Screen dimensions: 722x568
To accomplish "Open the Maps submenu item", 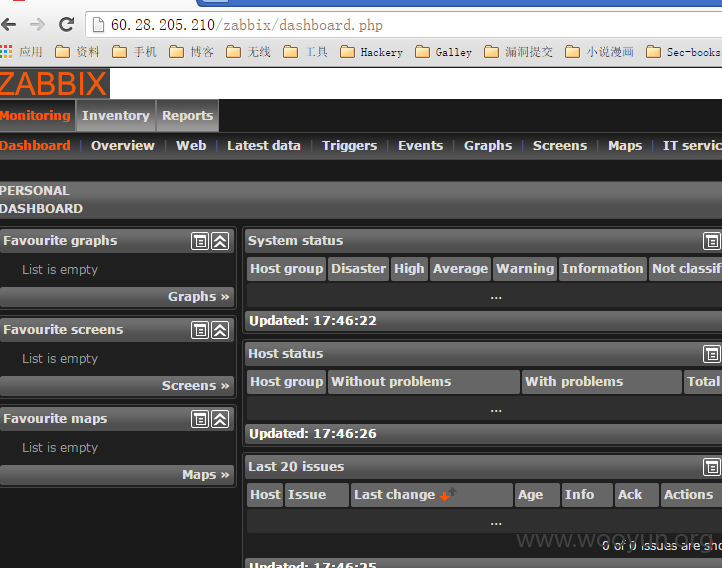I will tap(625, 145).
